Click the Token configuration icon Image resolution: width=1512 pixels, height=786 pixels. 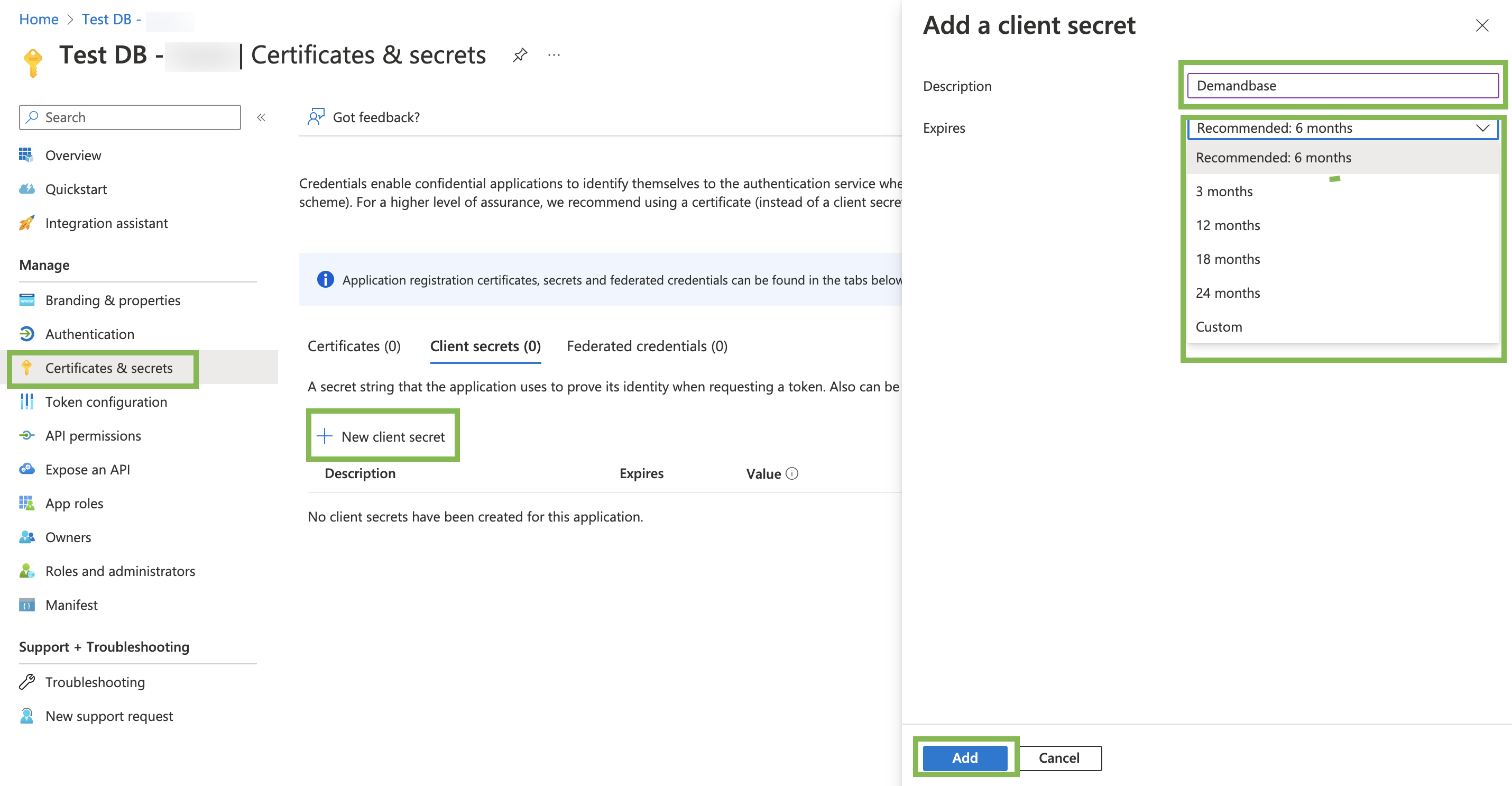tap(26, 402)
